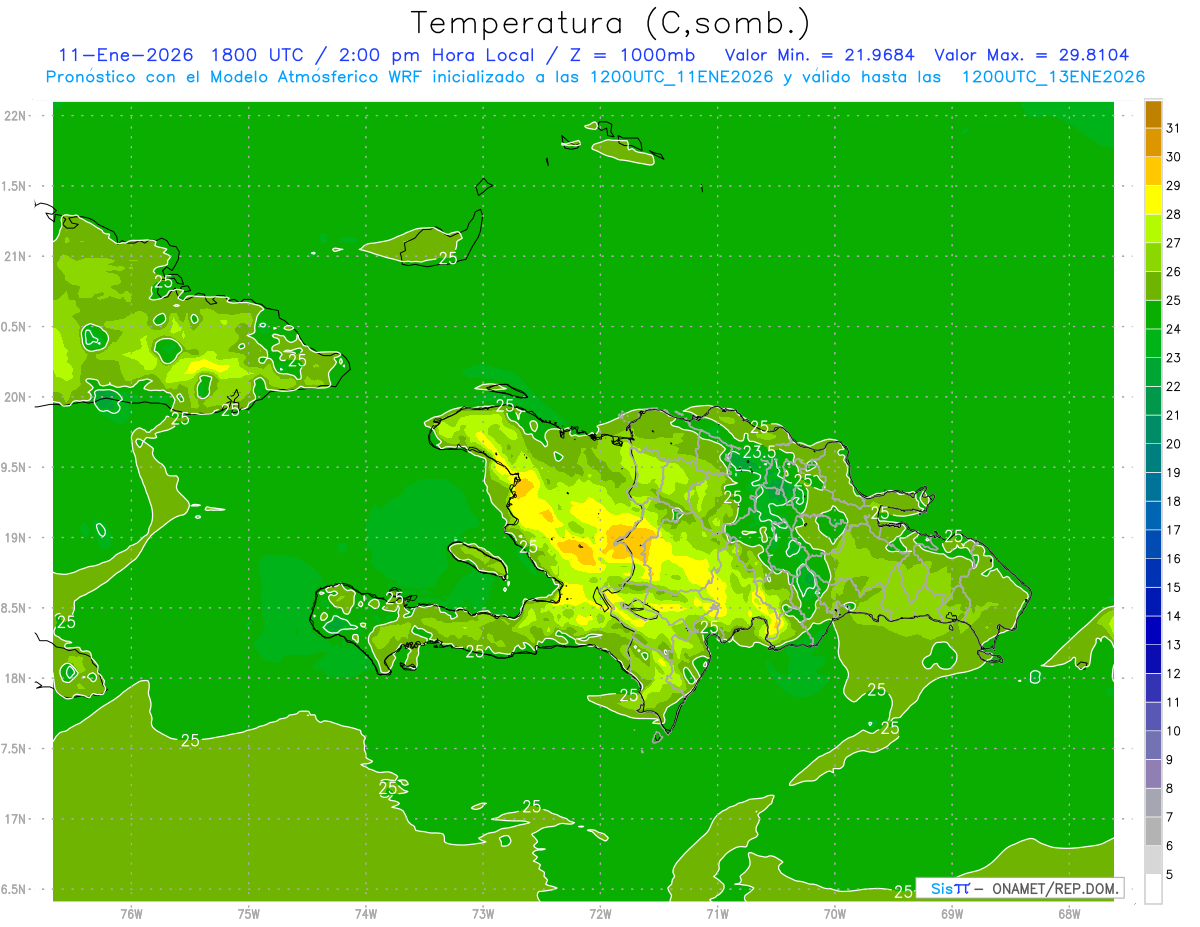Click the '72W' longitude axis label
The width and height of the screenshot is (1200, 927).
[x=600, y=914]
